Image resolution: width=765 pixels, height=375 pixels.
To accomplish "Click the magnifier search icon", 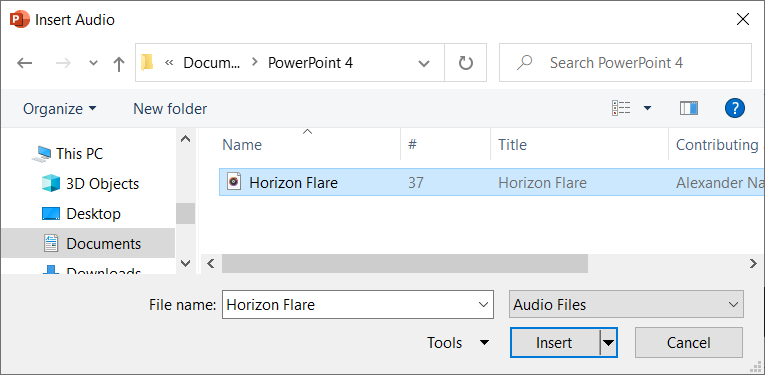I will coord(524,62).
